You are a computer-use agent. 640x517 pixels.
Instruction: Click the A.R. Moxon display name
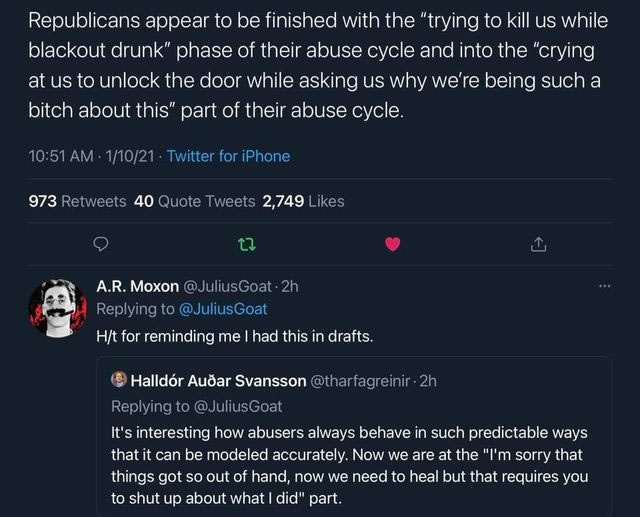(137, 285)
